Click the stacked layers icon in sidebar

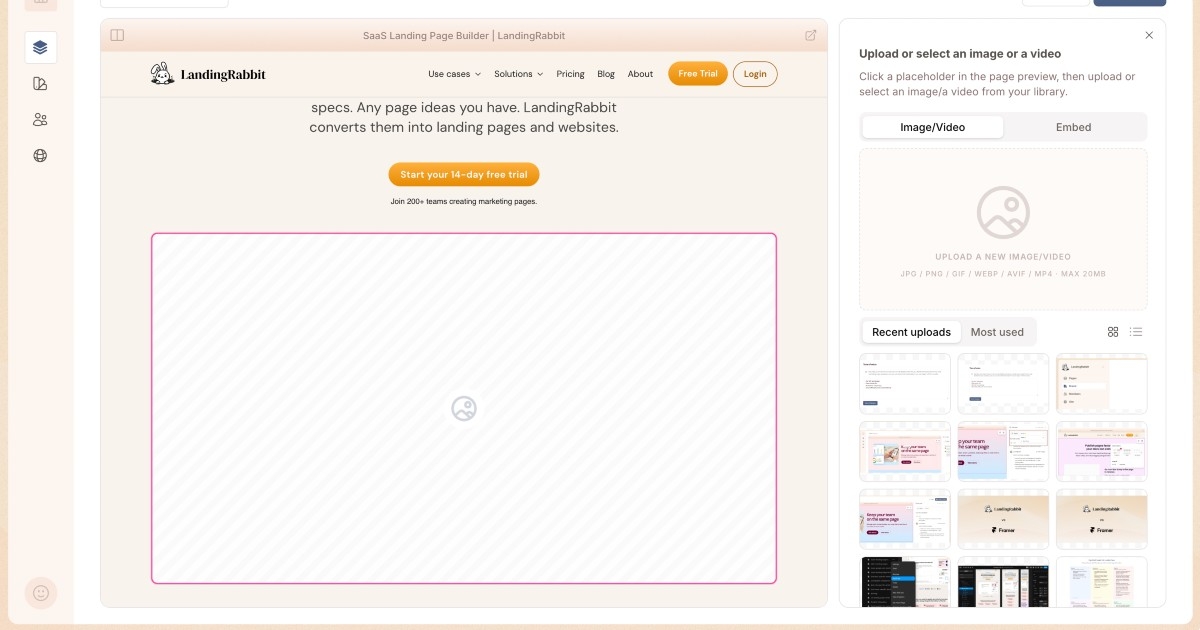point(40,47)
